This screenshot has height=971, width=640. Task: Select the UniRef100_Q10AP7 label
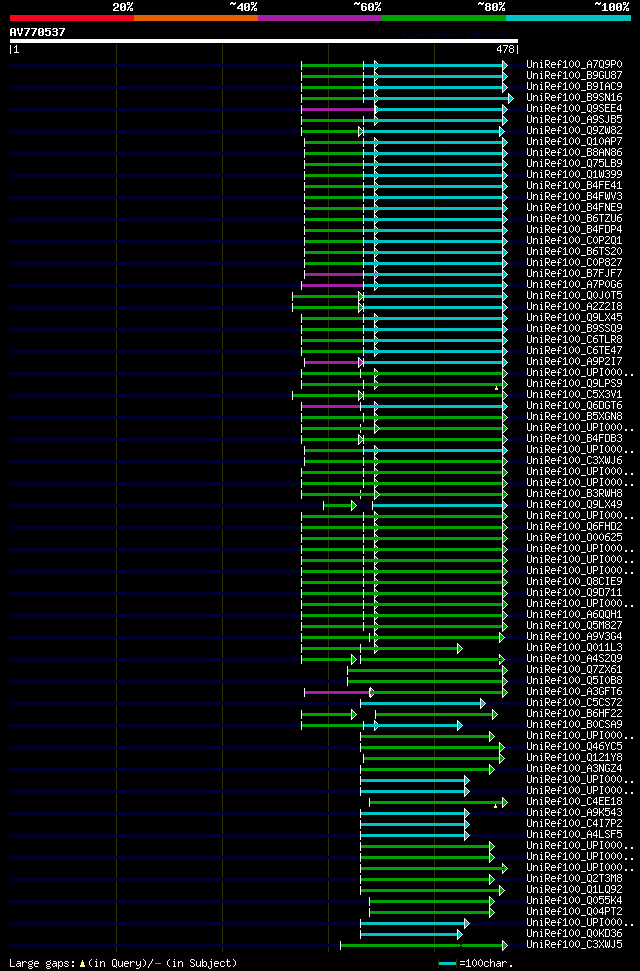click(x=574, y=142)
